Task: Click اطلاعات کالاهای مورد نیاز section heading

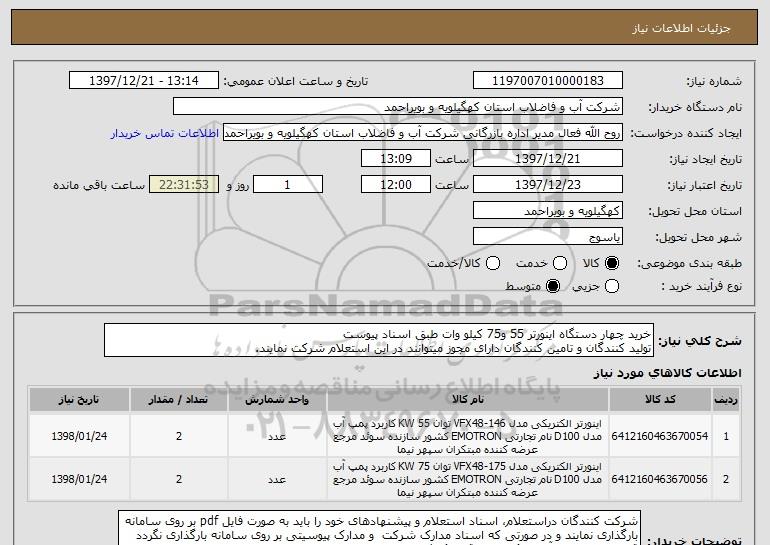Action: (x=667, y=373)
